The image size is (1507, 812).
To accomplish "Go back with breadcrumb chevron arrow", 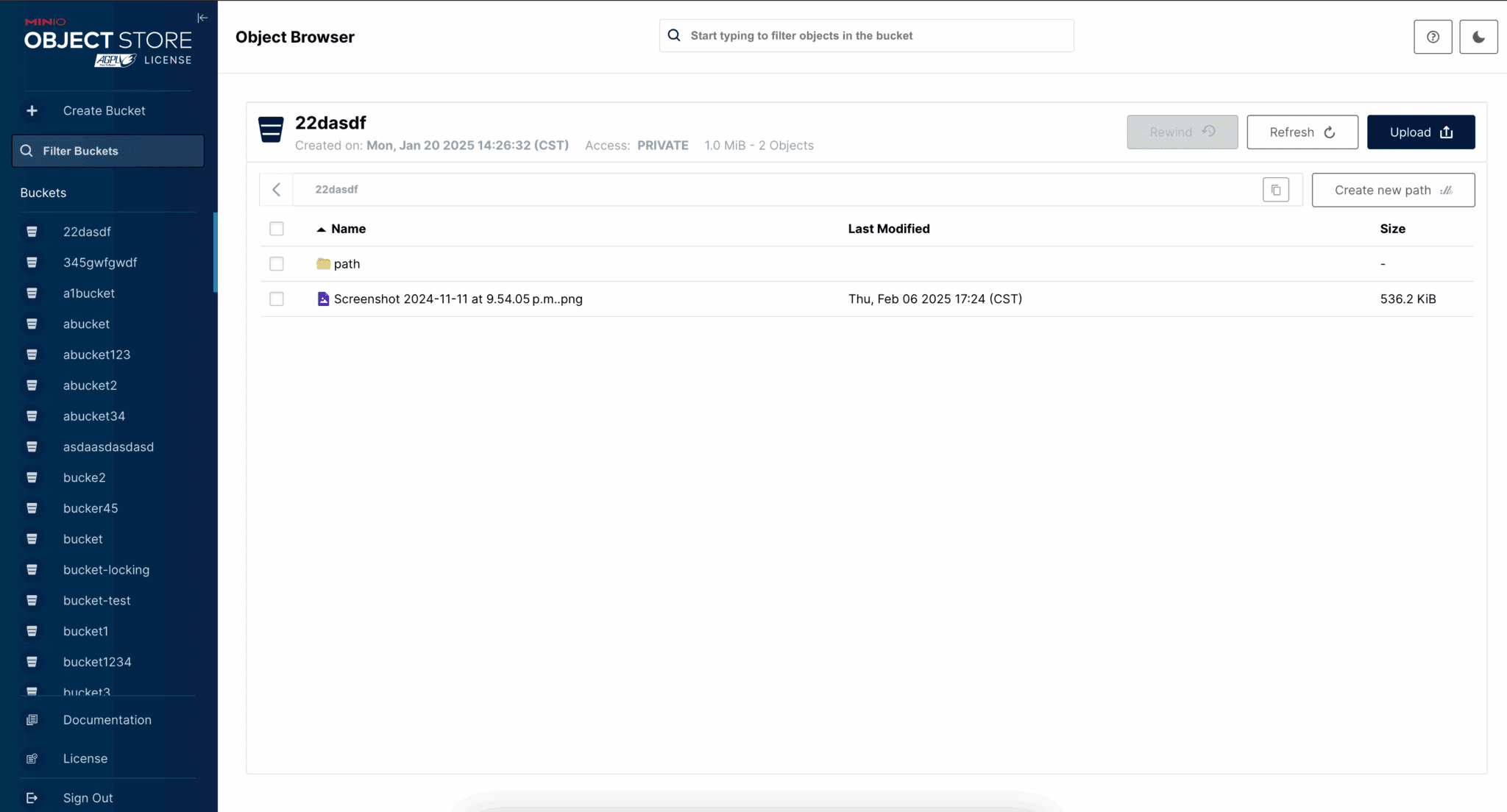I will (277, 190).
